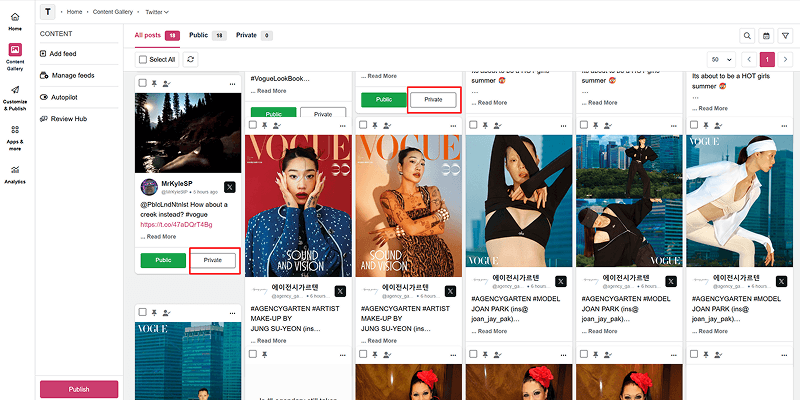Set MrKyleSP post to Private
The height and width of the screenshot is (400, 800).
coord(213,260)
